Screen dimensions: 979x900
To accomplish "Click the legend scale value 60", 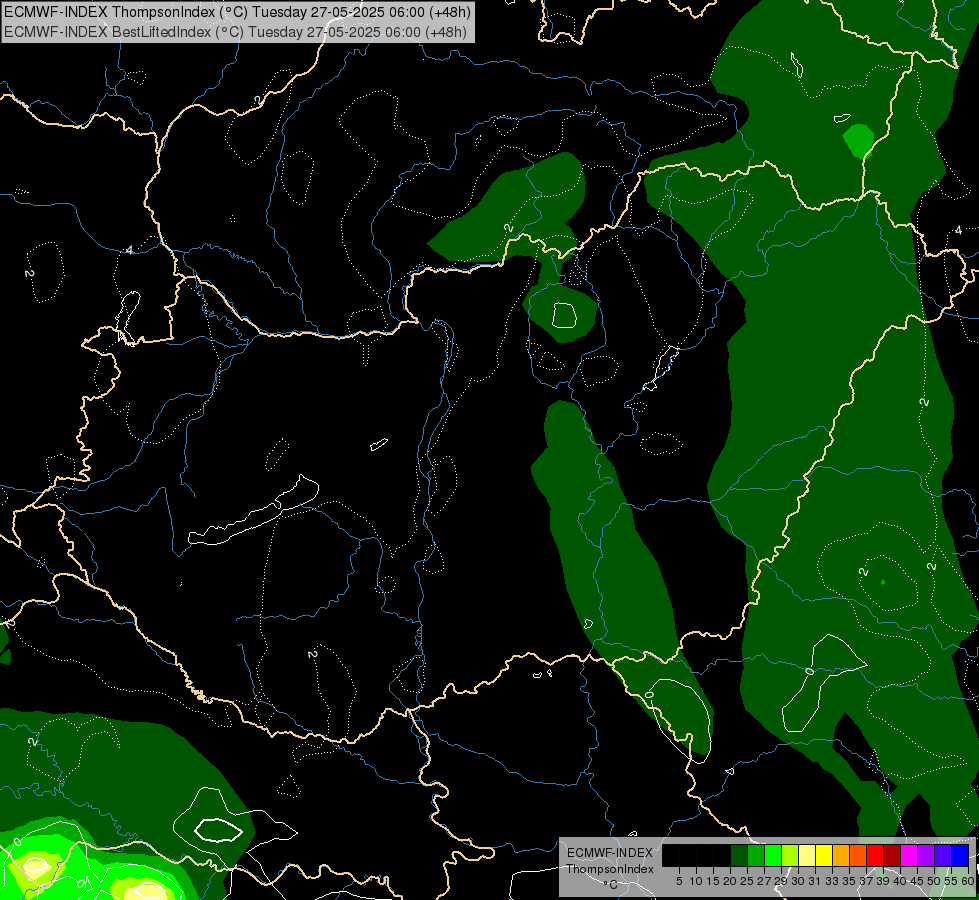I will (968, 881).
